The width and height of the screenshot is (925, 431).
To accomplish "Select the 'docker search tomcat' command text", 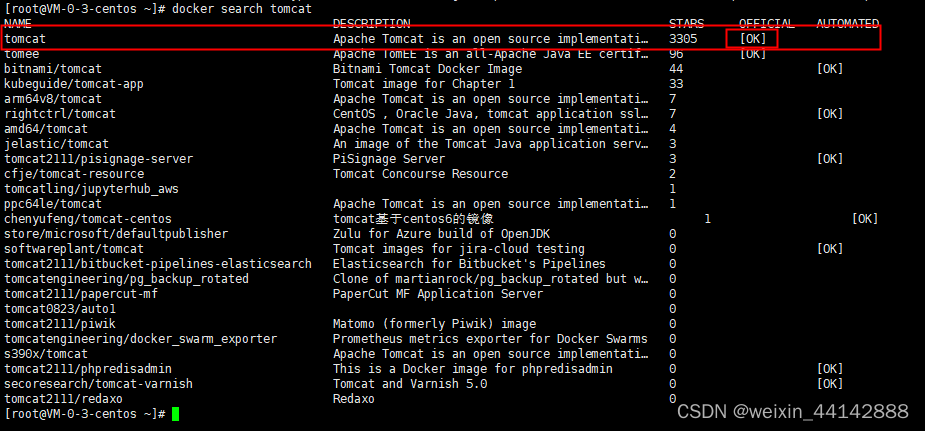I will click(242, 9).
